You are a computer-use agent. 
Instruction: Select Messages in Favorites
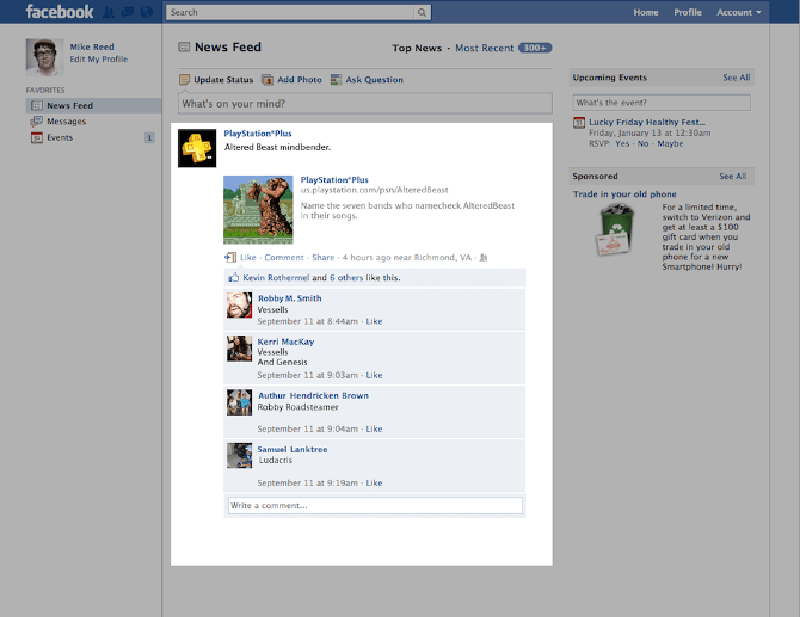click(66, 121)
